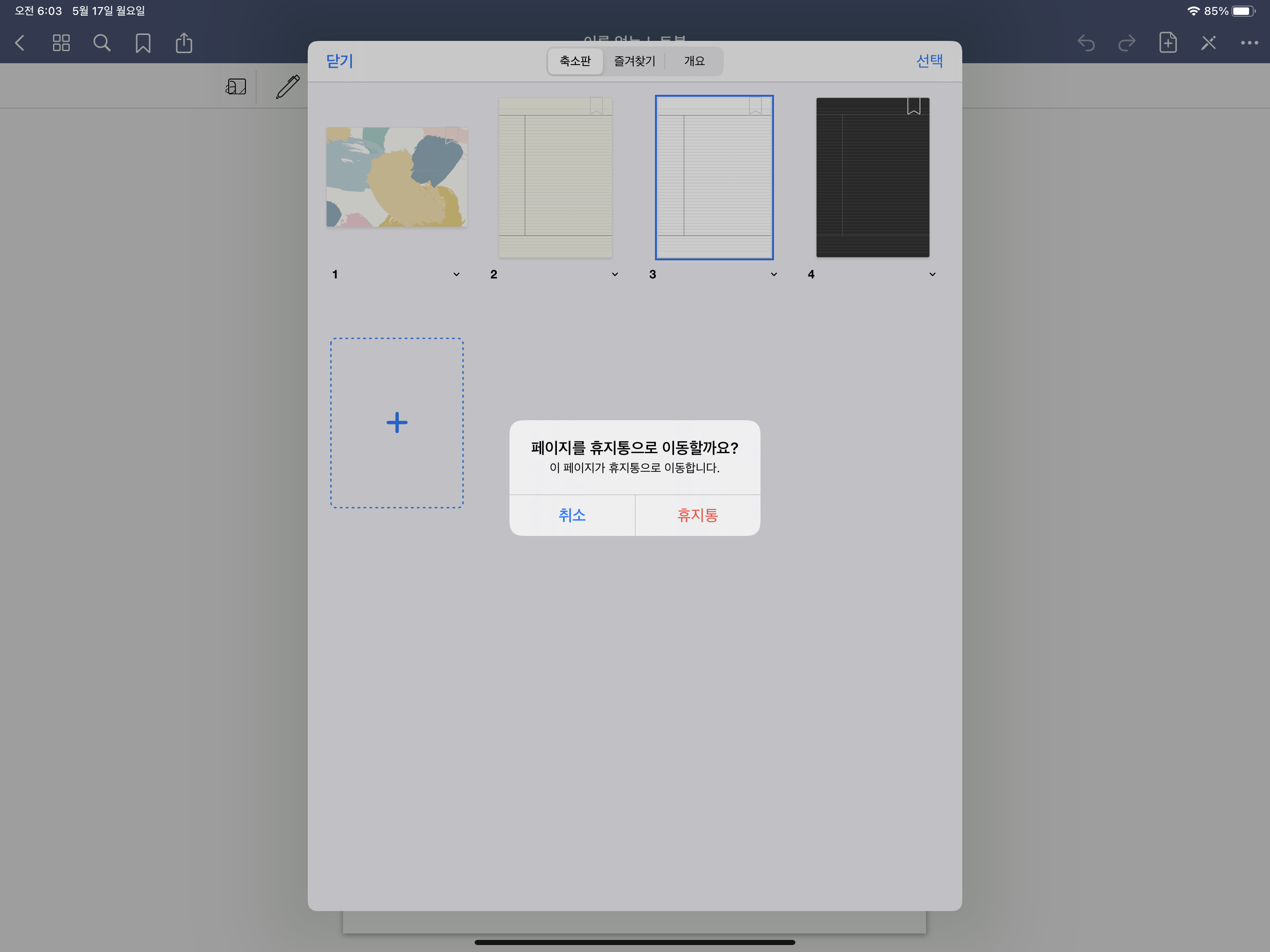The width and height of the screenshot is (1270, 952).
Task: Toggle bookmark on page 2 thumbnail
Action: tap(596, 106)
